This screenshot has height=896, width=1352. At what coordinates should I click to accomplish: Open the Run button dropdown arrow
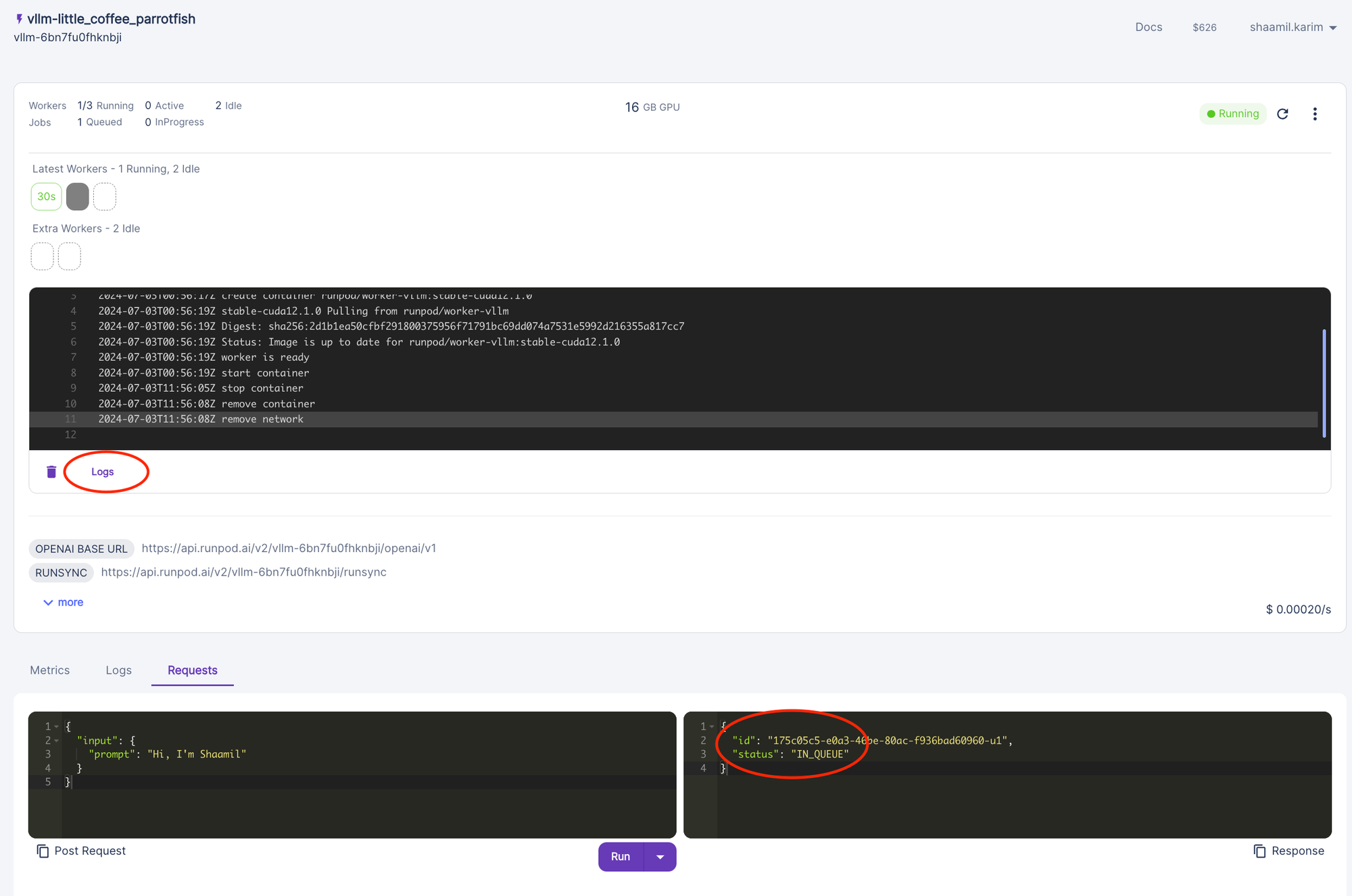(660, 857)
